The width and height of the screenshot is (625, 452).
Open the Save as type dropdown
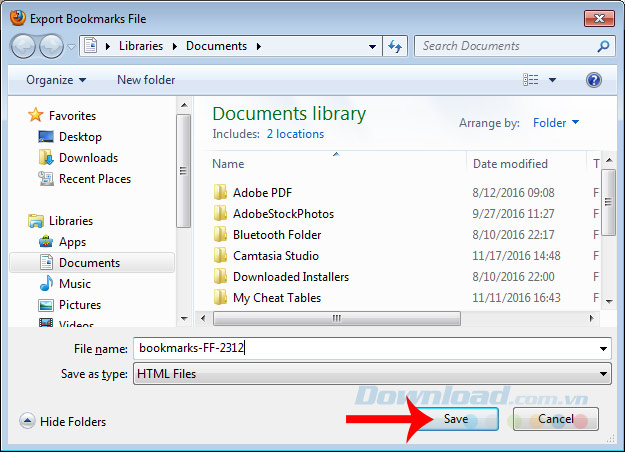click(x=603, y=374)
